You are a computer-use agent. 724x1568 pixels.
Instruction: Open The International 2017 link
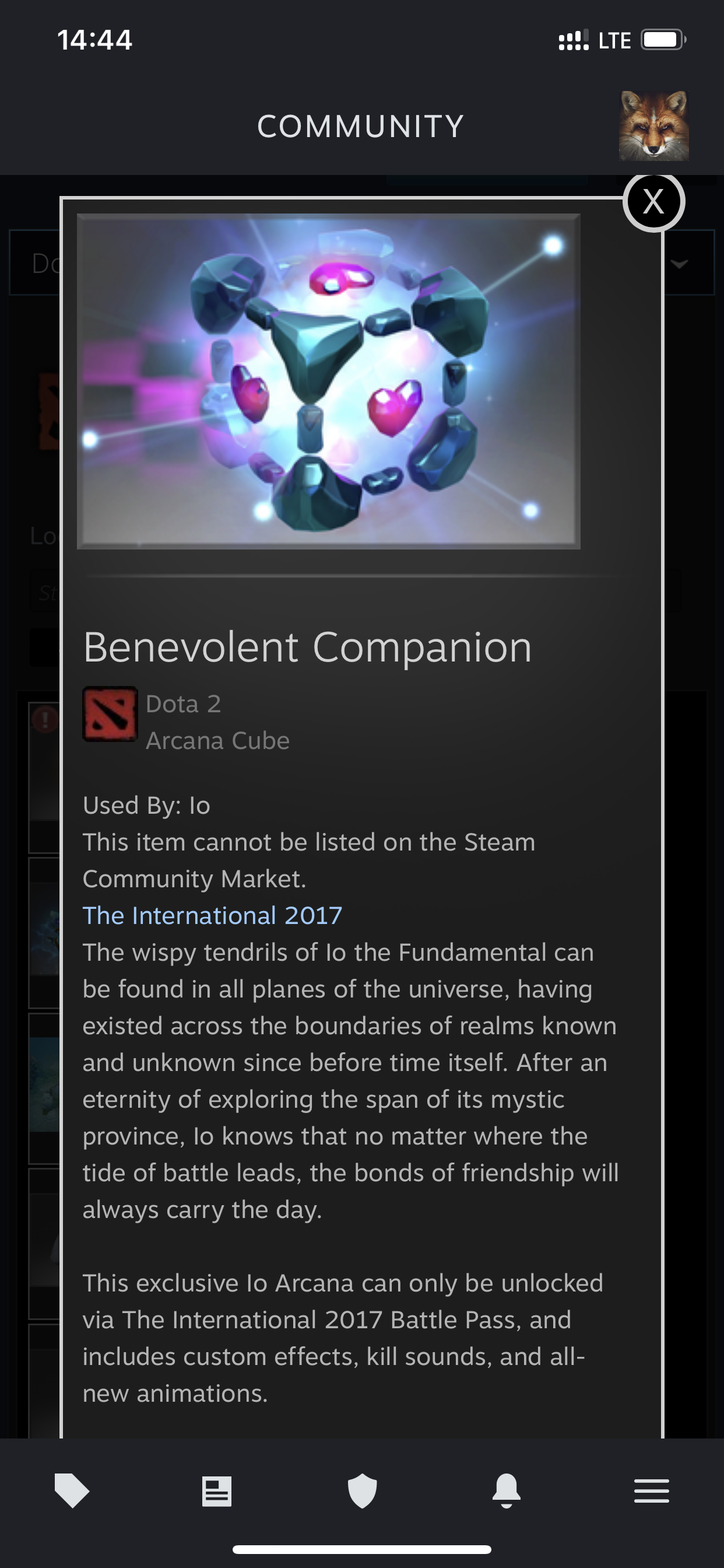(212, 915)
